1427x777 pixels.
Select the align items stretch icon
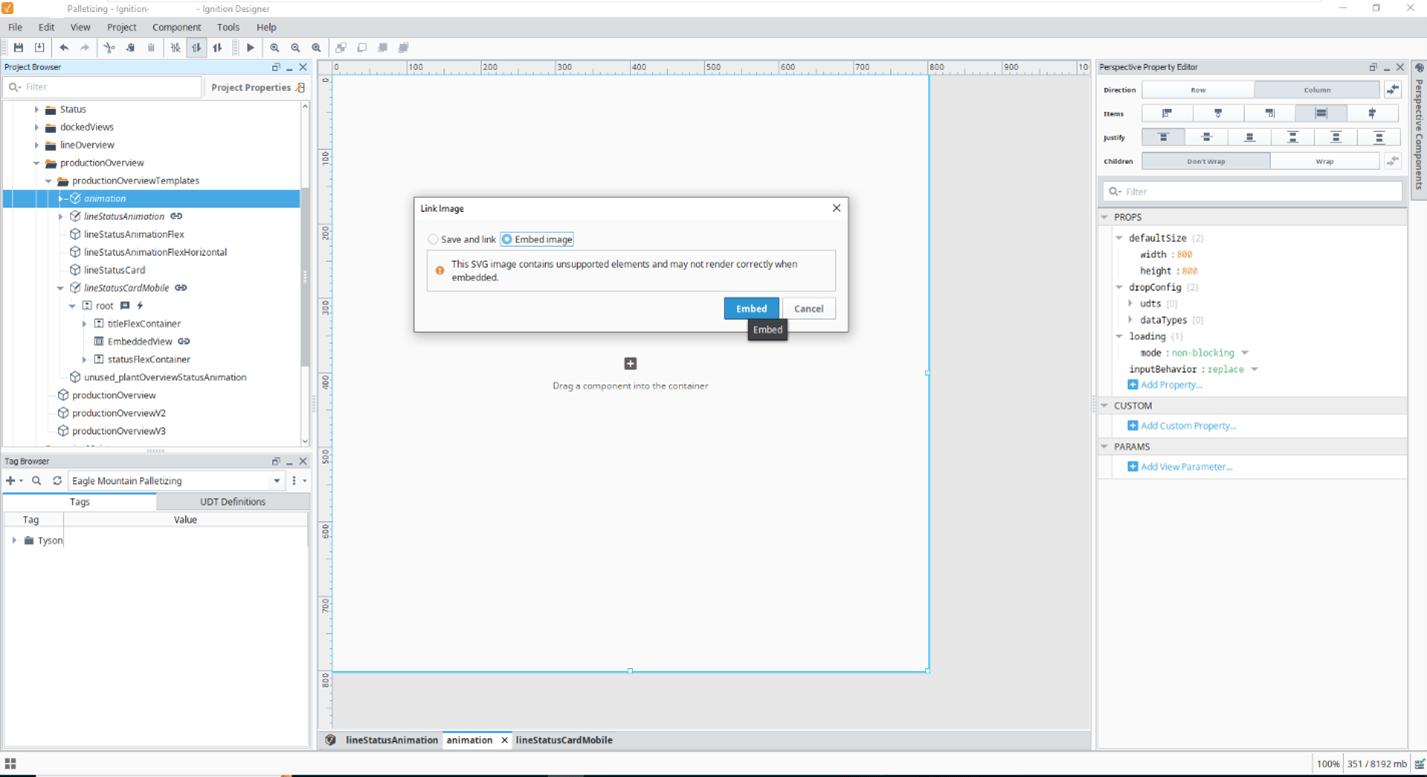tap(1321, 113)
